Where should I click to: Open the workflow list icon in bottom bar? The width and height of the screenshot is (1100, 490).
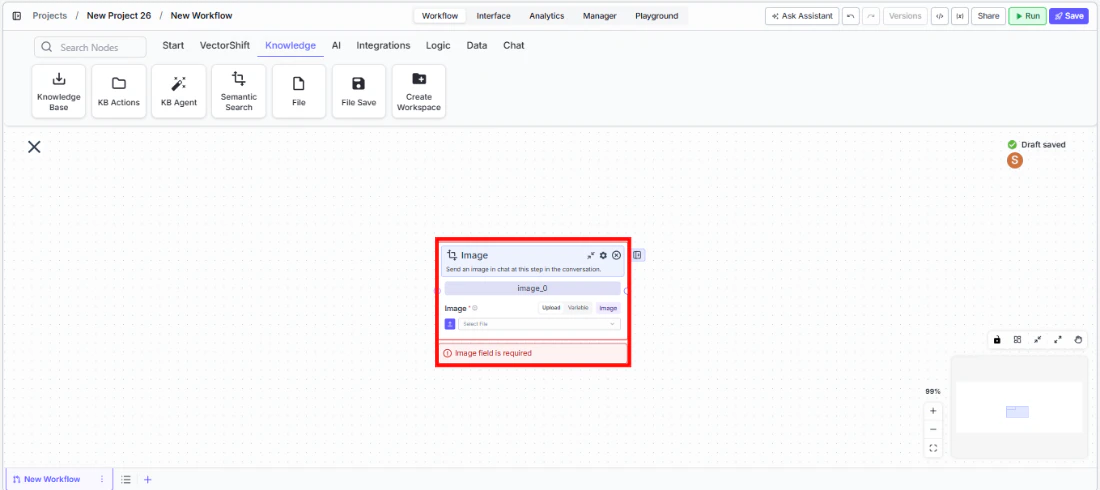(126, 479)
